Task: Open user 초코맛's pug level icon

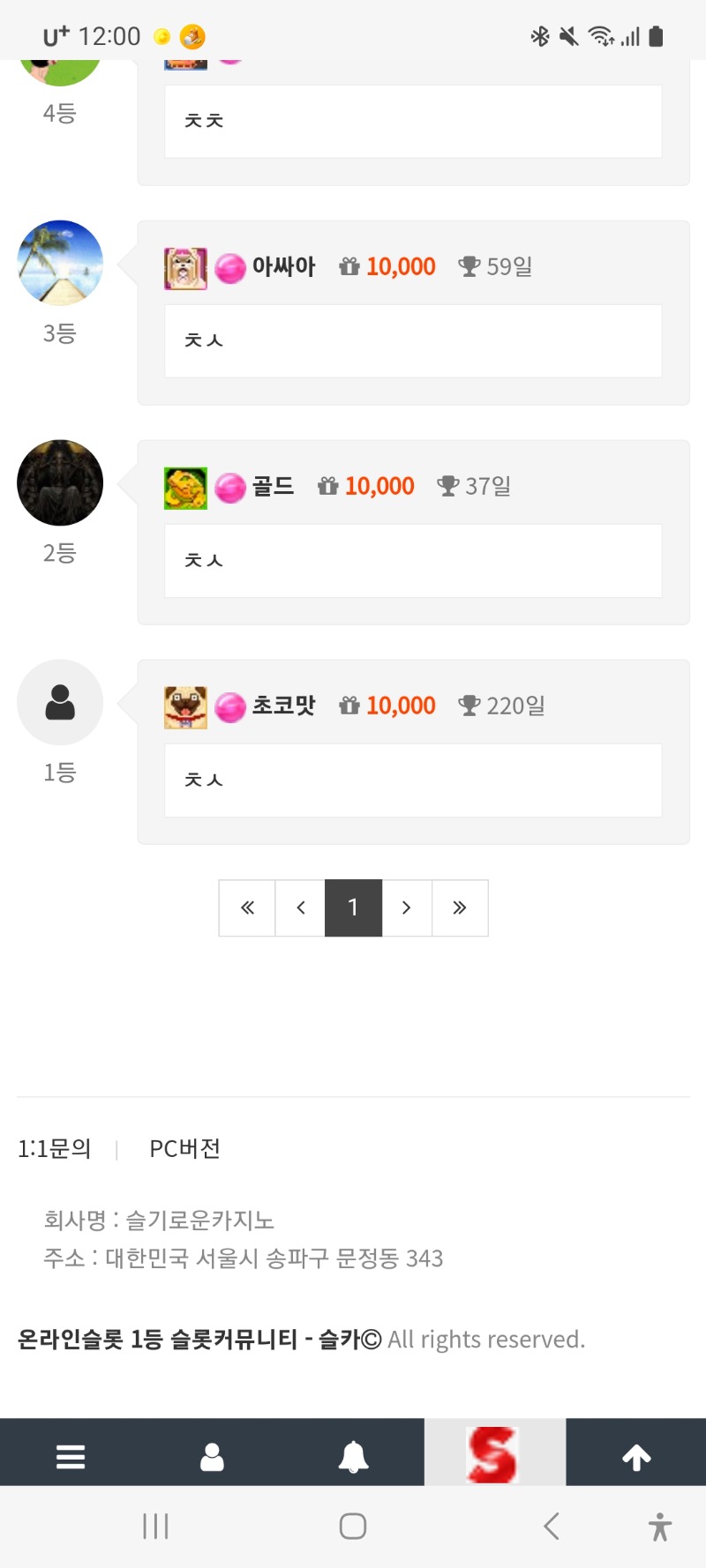Action: pyautogui.click(x=185, y=707)
